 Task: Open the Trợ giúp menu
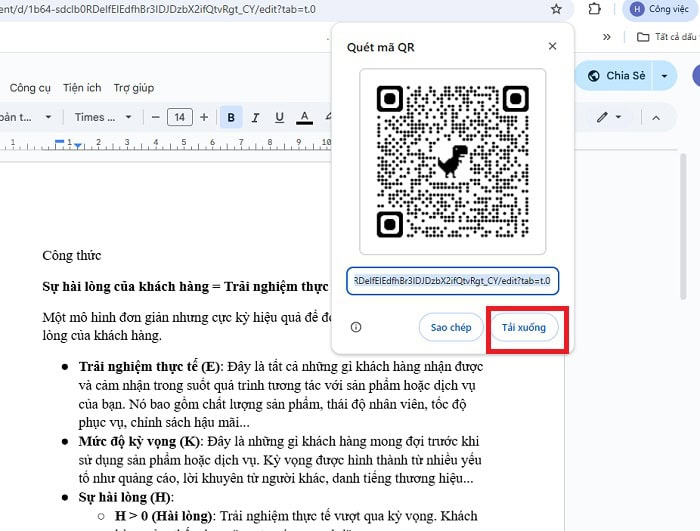[134, 88]
